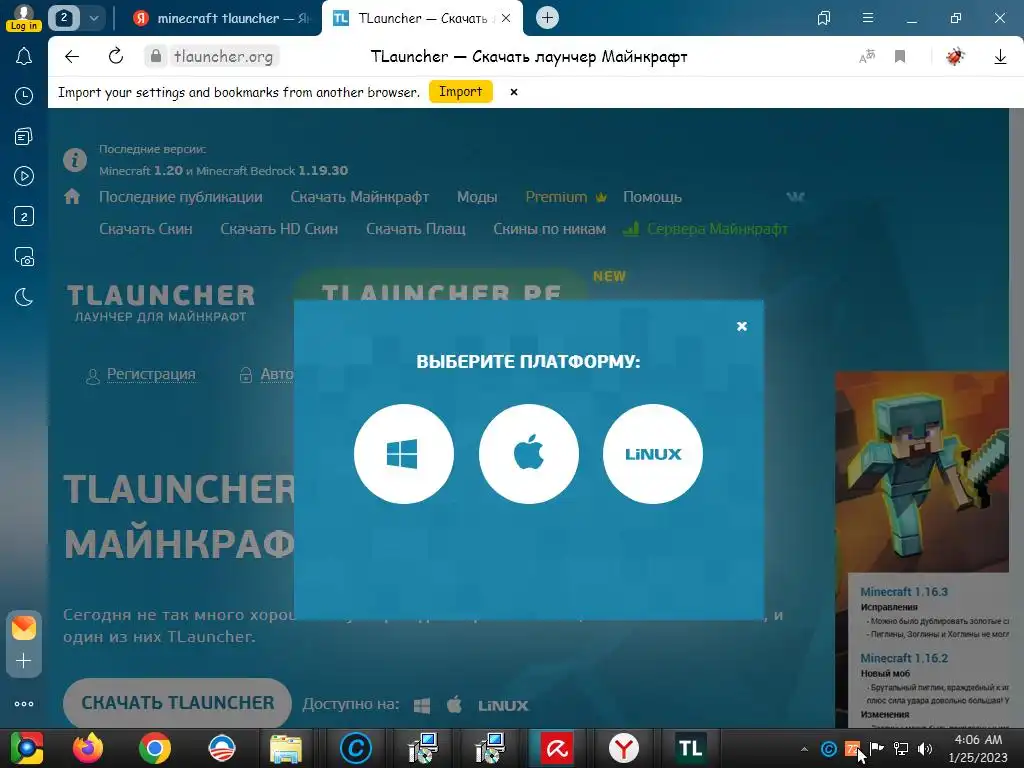
Task: Open the Yandex Mail icon in the sidebar
Action: point(24,628)
